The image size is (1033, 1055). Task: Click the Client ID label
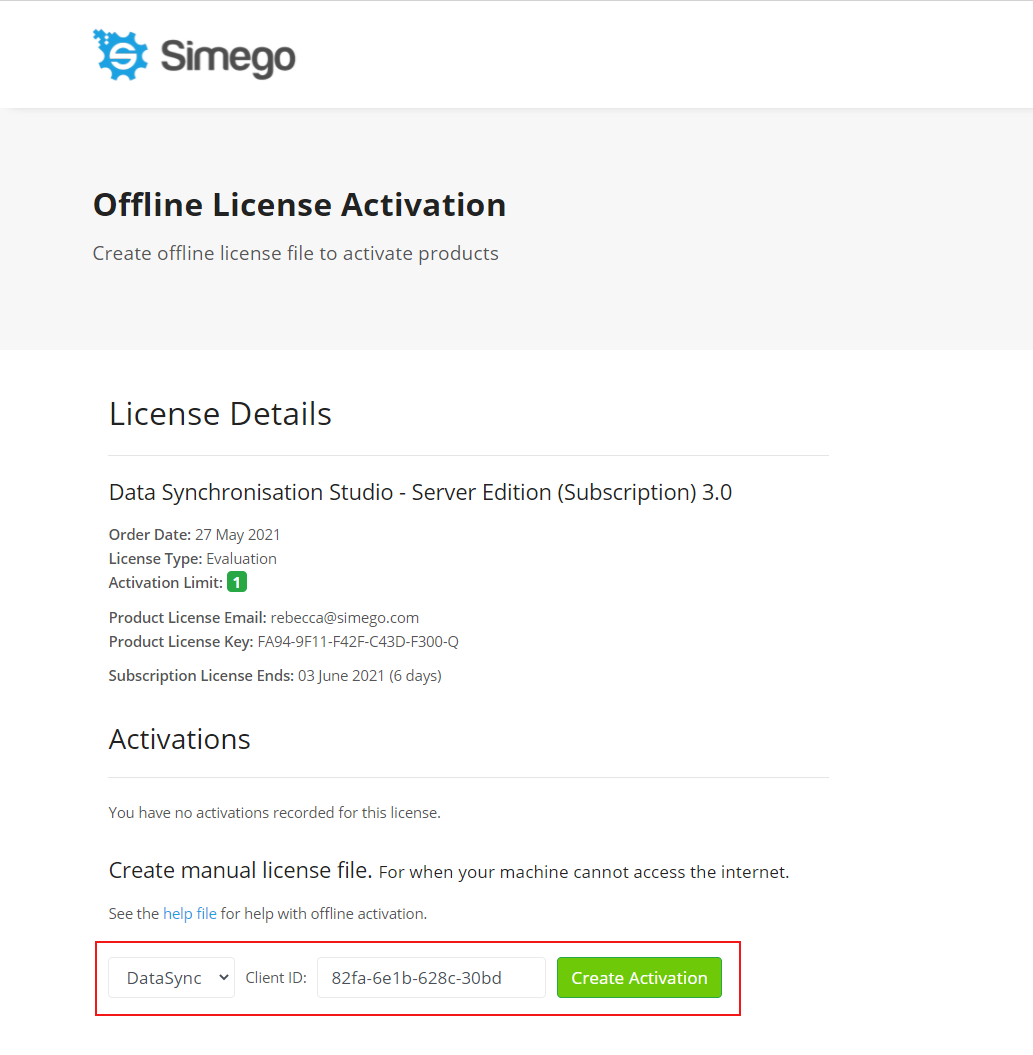click(276, 978)
